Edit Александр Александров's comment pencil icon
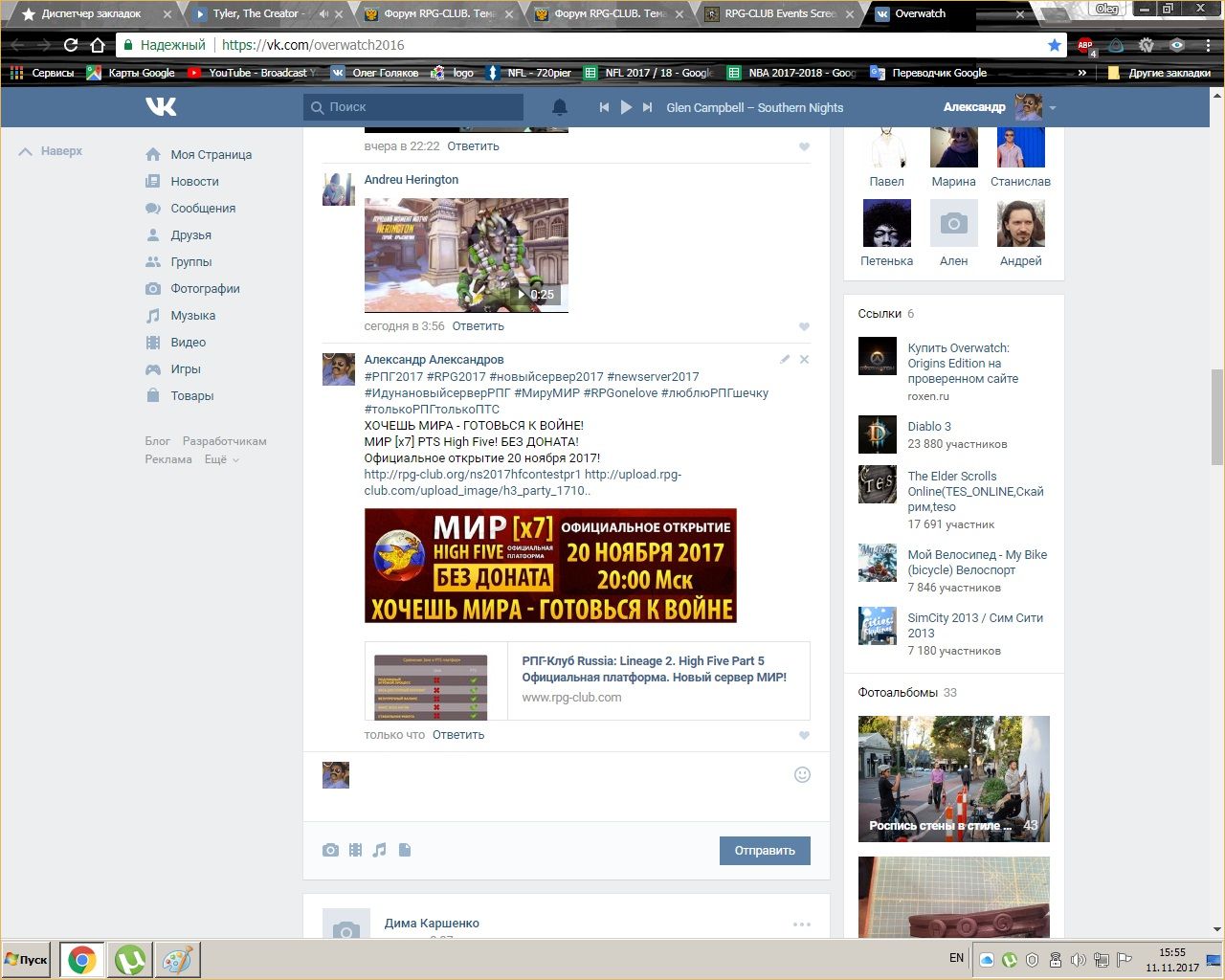Viewport: 1225px width, 980px height. click(x=785, y=359)
